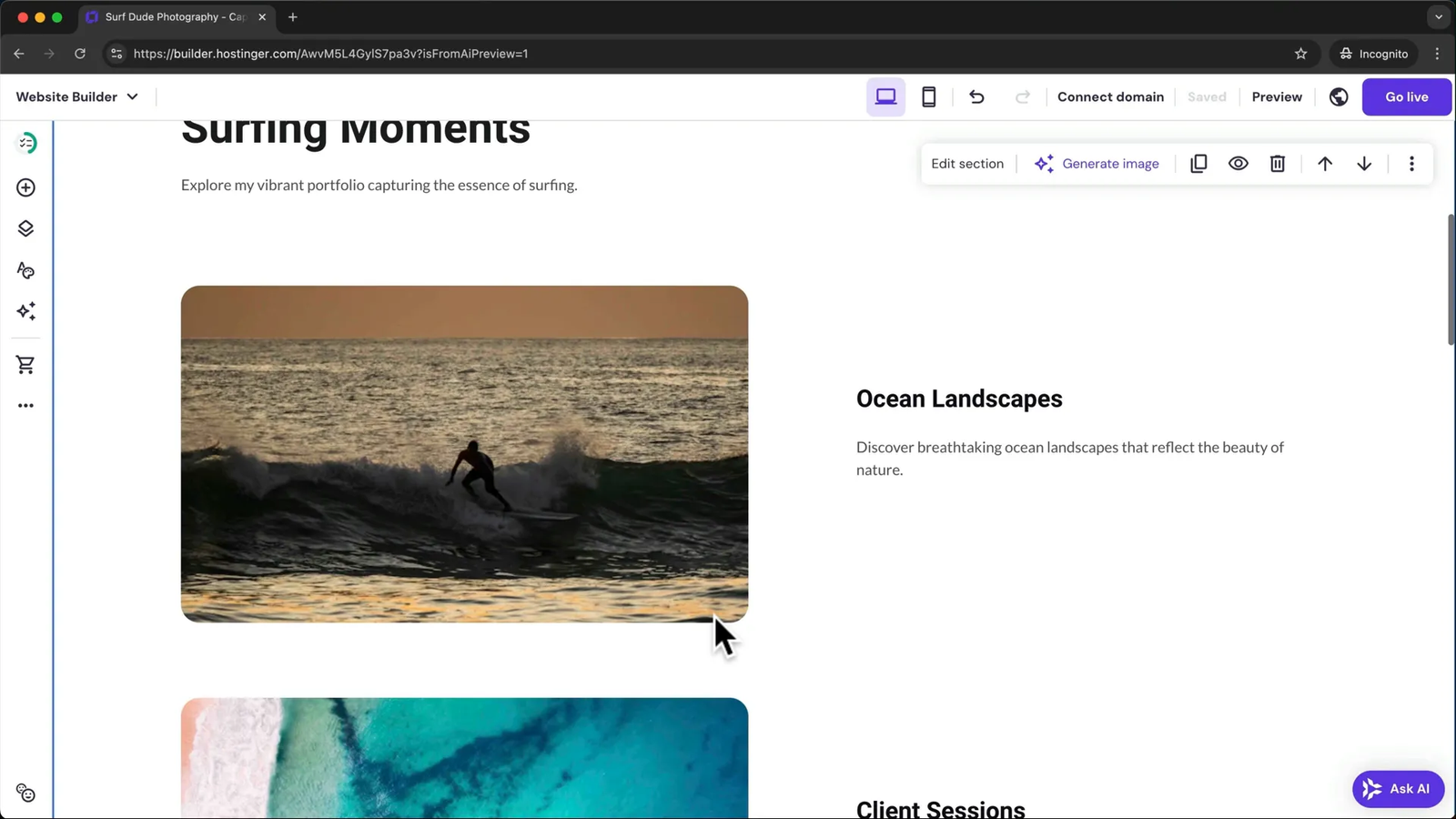Delete the section with trash icon

click(1278, 164)
